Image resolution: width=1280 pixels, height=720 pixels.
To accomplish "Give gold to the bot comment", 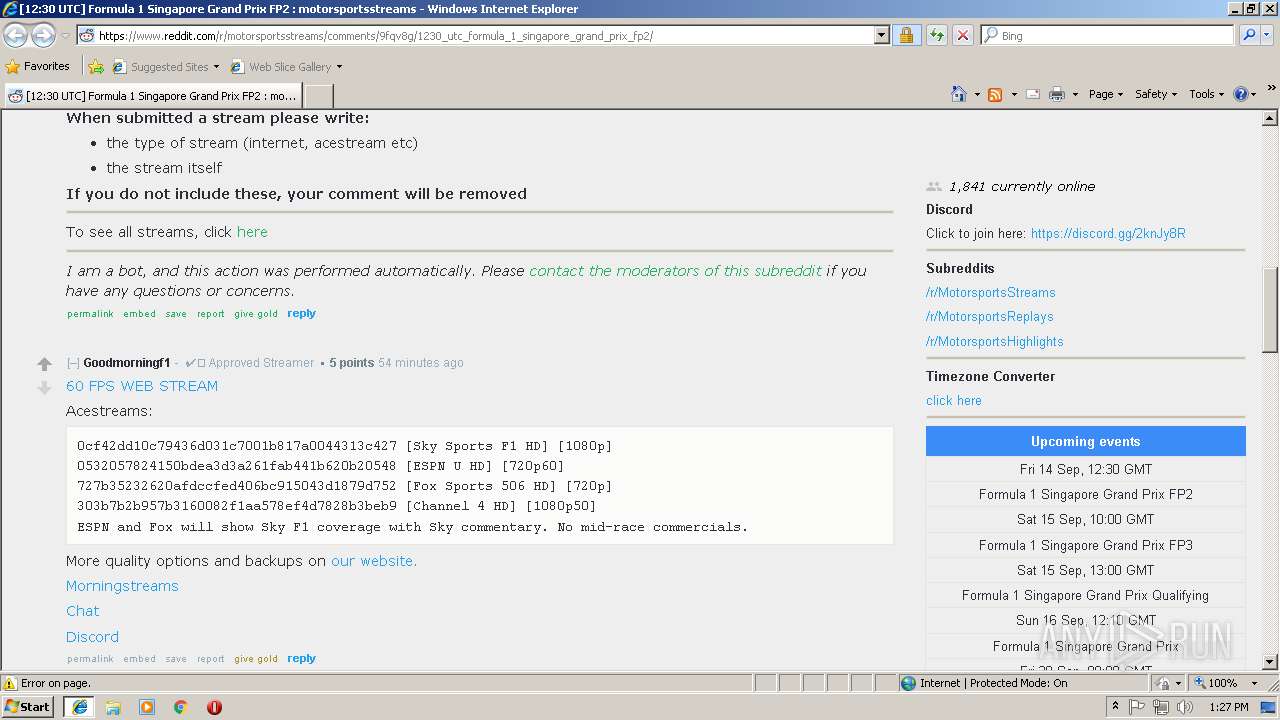I will 256,314.
